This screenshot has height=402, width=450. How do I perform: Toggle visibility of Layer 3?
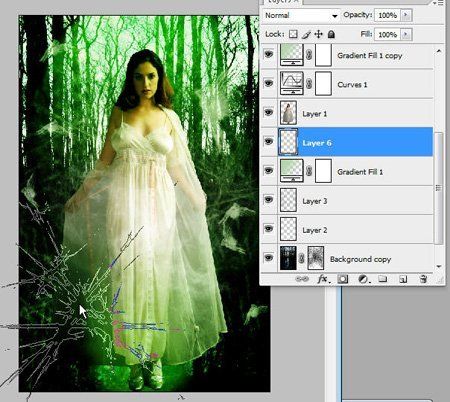(269, 199)
